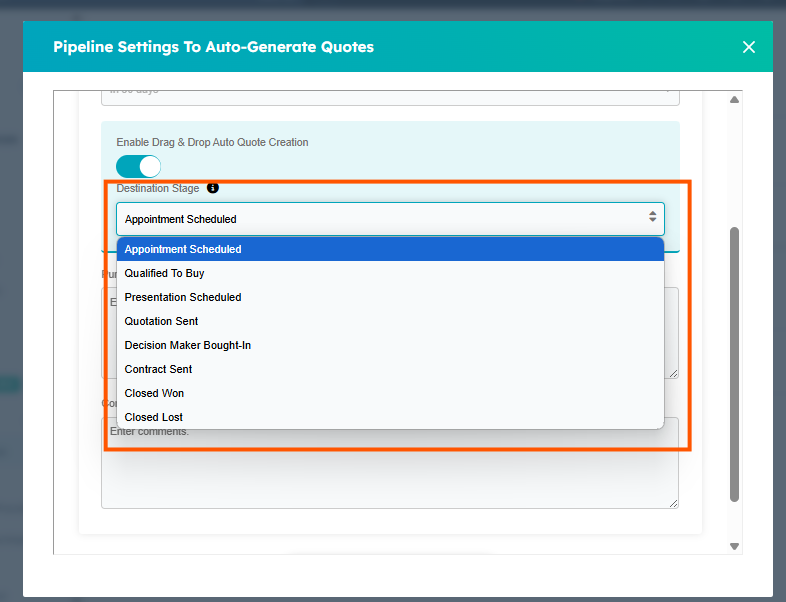Image resolution: width=786 pixels, height=602 pixels.
Task: Open the partially hidden dropdown above toggle
Action: click(390, 97)
